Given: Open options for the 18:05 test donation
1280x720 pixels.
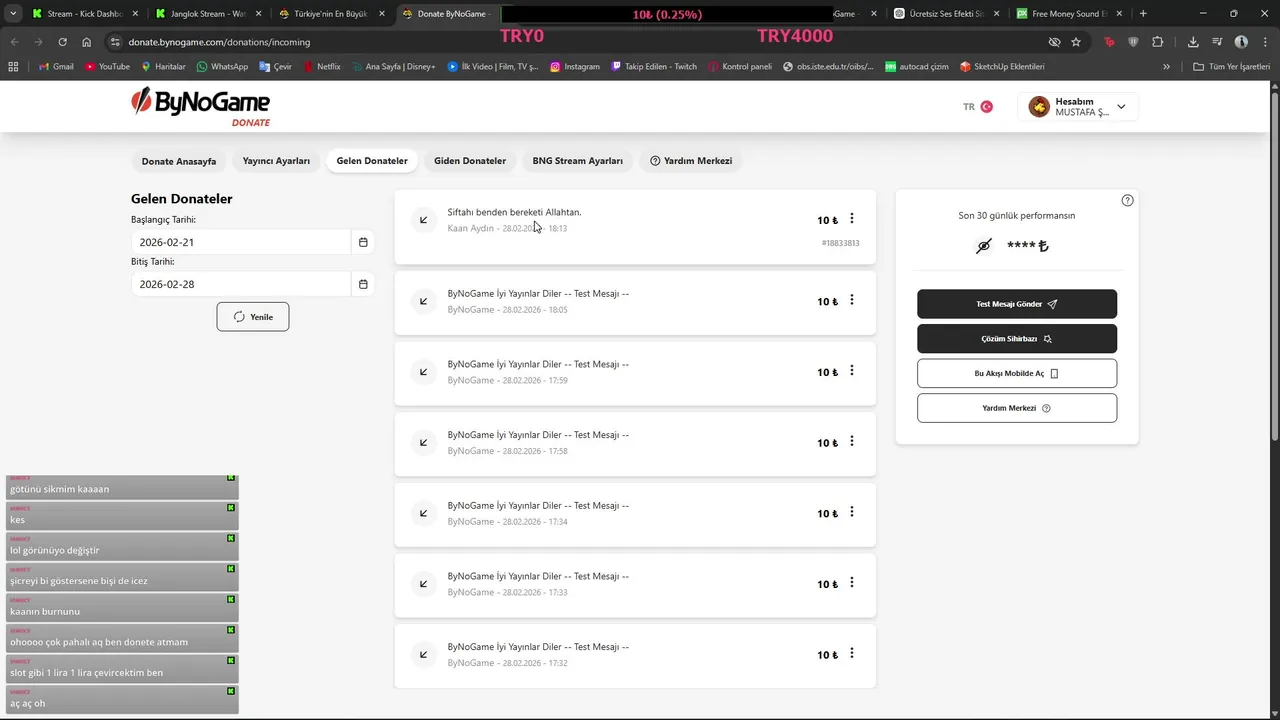Looking at the screenshot, I should point(852,300).
